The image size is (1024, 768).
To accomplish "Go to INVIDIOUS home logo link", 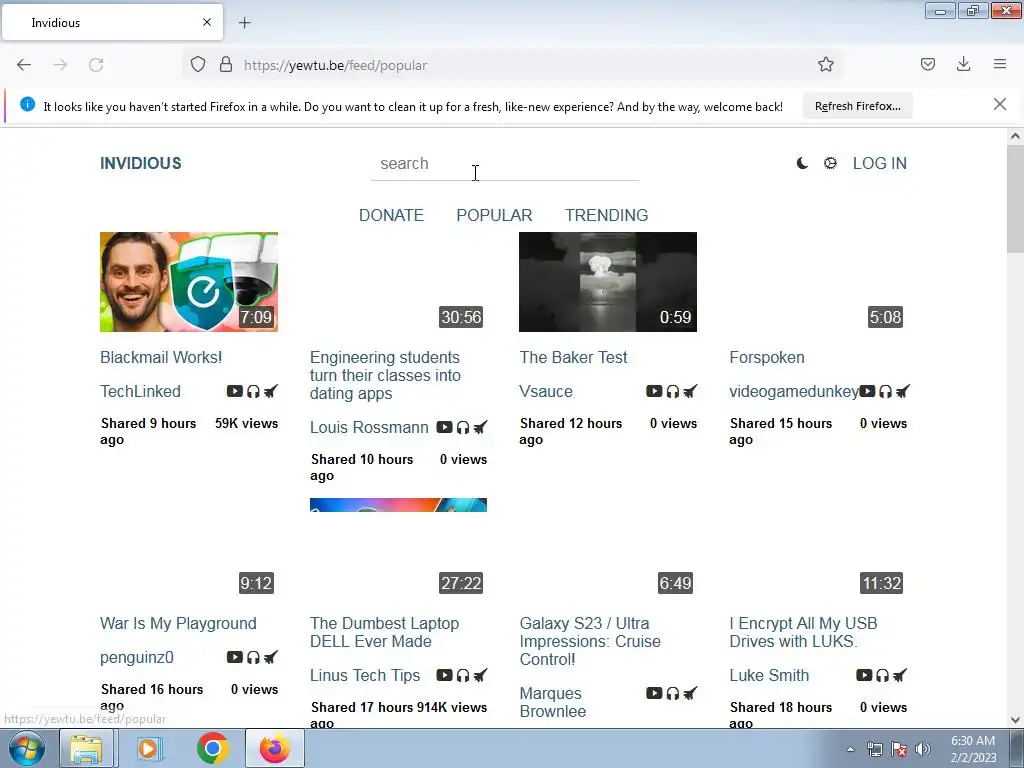I will pos(140,163).
